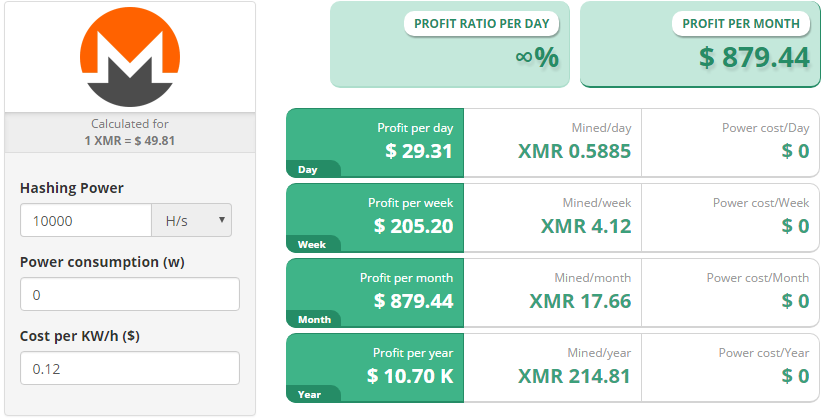This screenshot has width=827, height=419.
Task: Click the XMR 4.12 mined per week value
Action: (586, 226)
